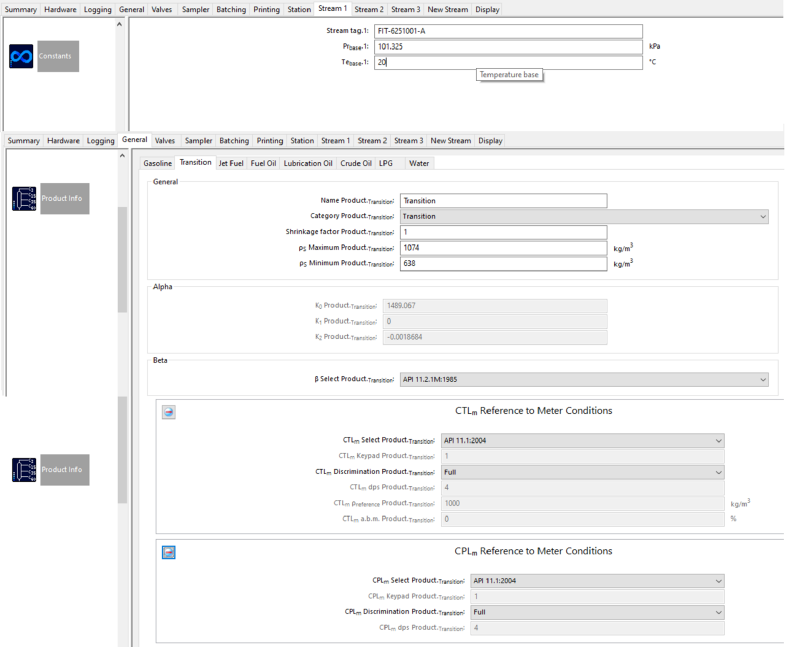Select Stream 1 tab in top bar
Screen dimensions: 788x647
point(332,9)
